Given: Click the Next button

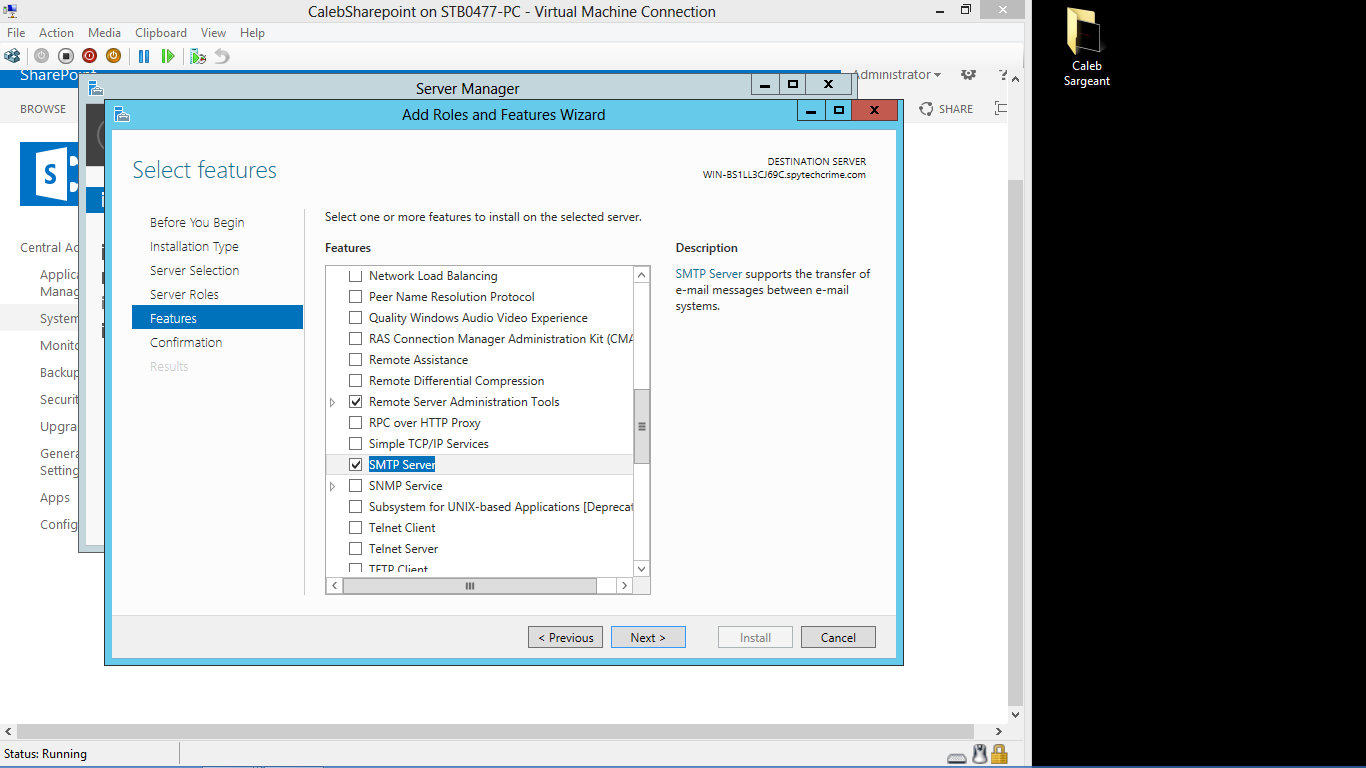Looking at the screenshot, I should pyautogui.click(x=648, y=637).
